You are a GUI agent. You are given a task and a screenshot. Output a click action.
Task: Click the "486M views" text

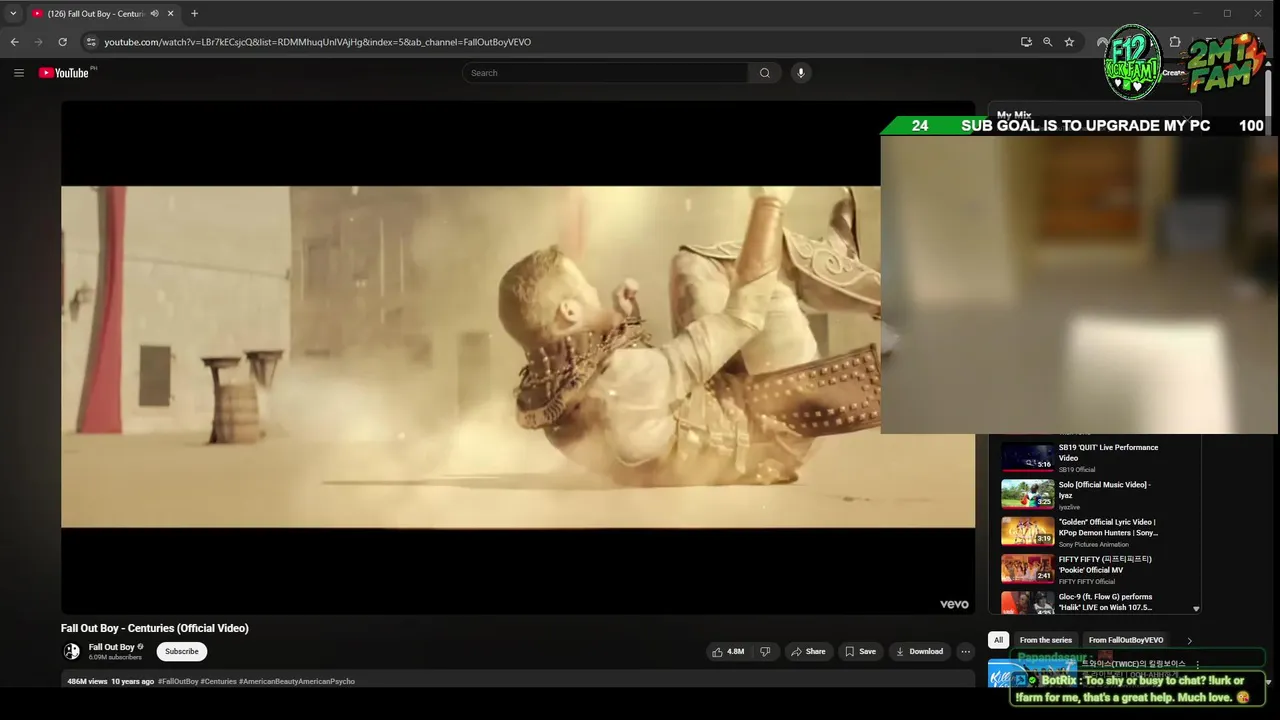pos(87,681)
